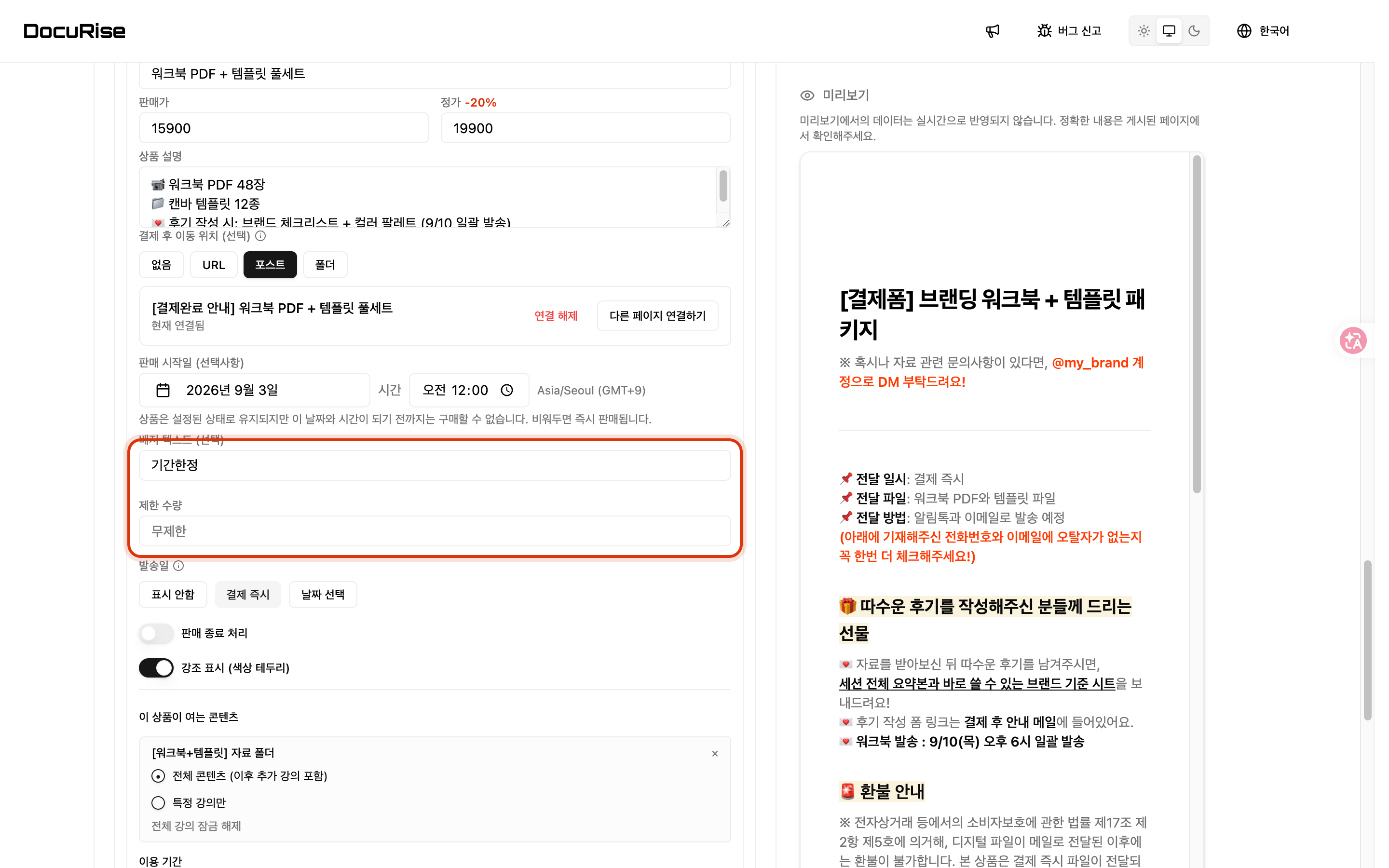Click the 정가 input with 19900
Viewport: 1389px width, 868px height.
click(x=586, y=128)
